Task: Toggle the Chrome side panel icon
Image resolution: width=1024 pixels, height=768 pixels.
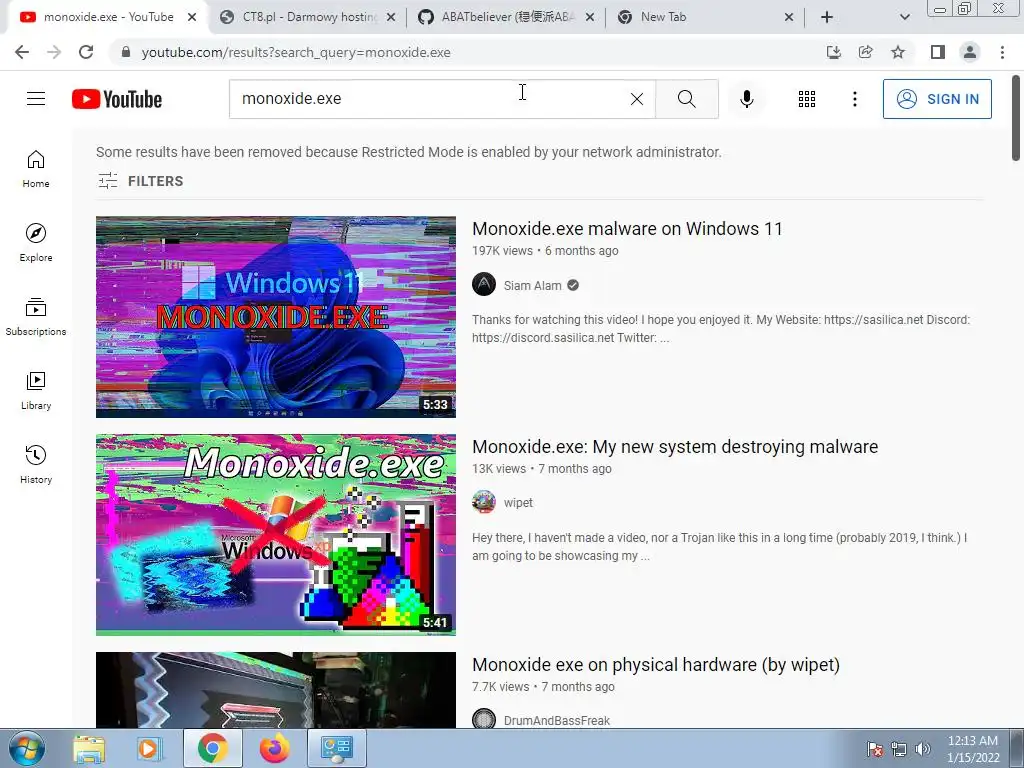Action: pos(938,52)
